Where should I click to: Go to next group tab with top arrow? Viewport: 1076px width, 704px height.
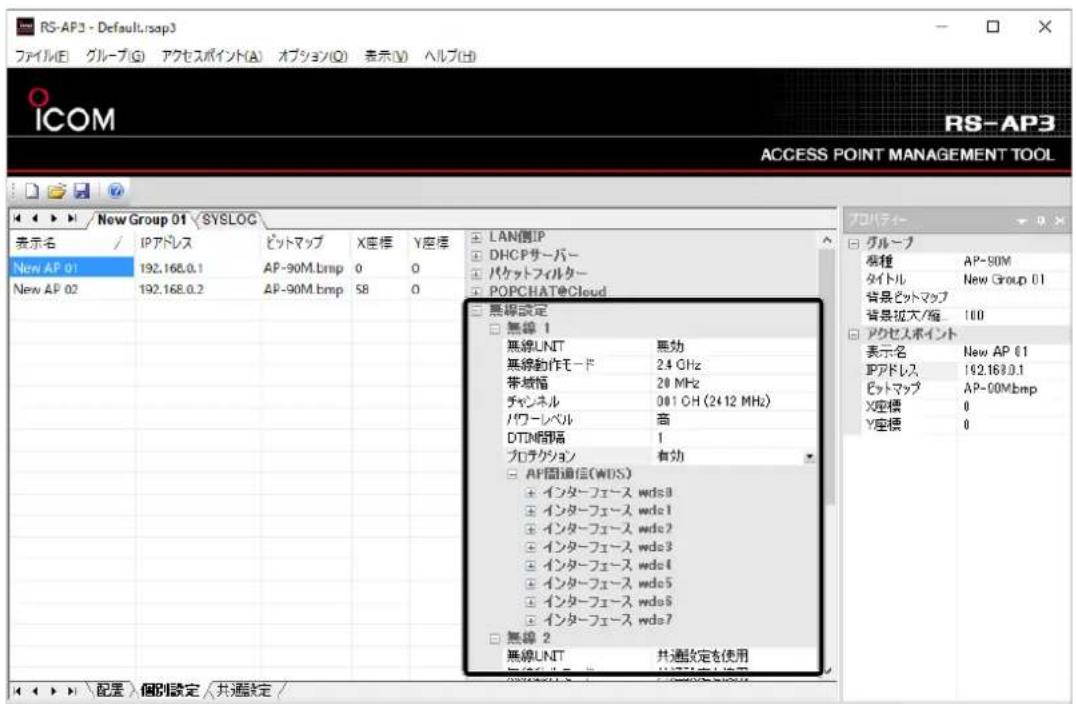(54, 219)
